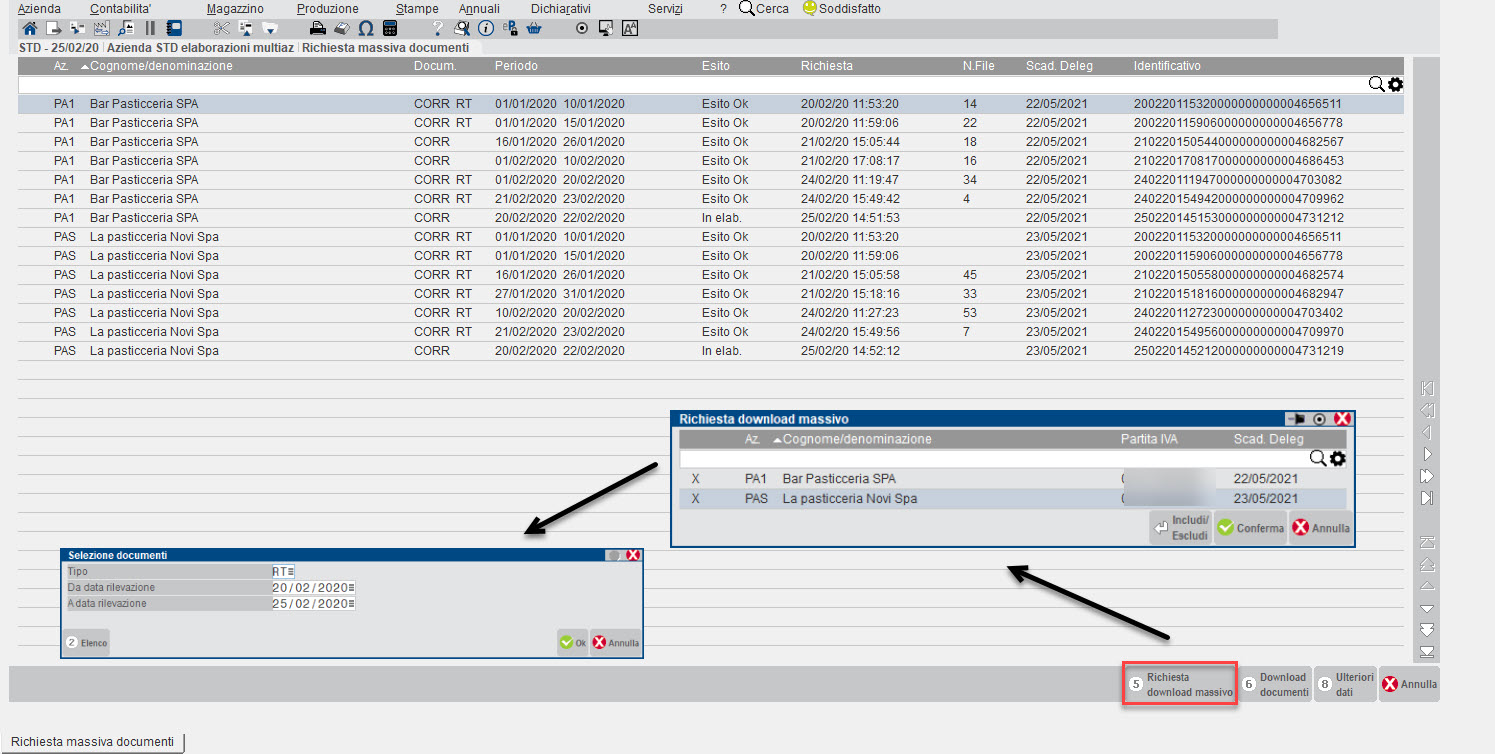1495x754 pixels.
Task: Click Conferma in the download dialog
Action: click(x=1250, y=528)
